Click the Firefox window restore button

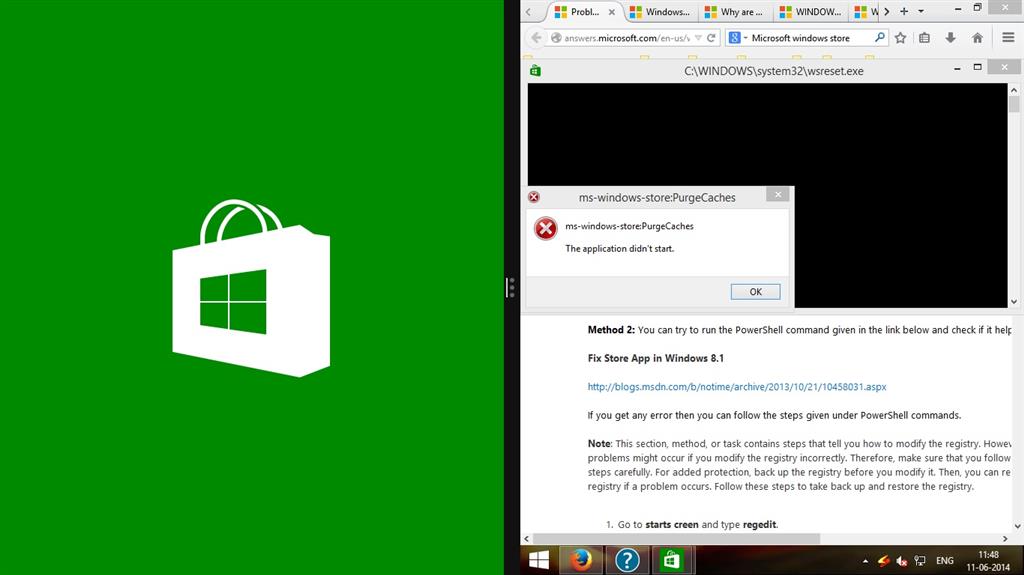(x=977, y=8)
